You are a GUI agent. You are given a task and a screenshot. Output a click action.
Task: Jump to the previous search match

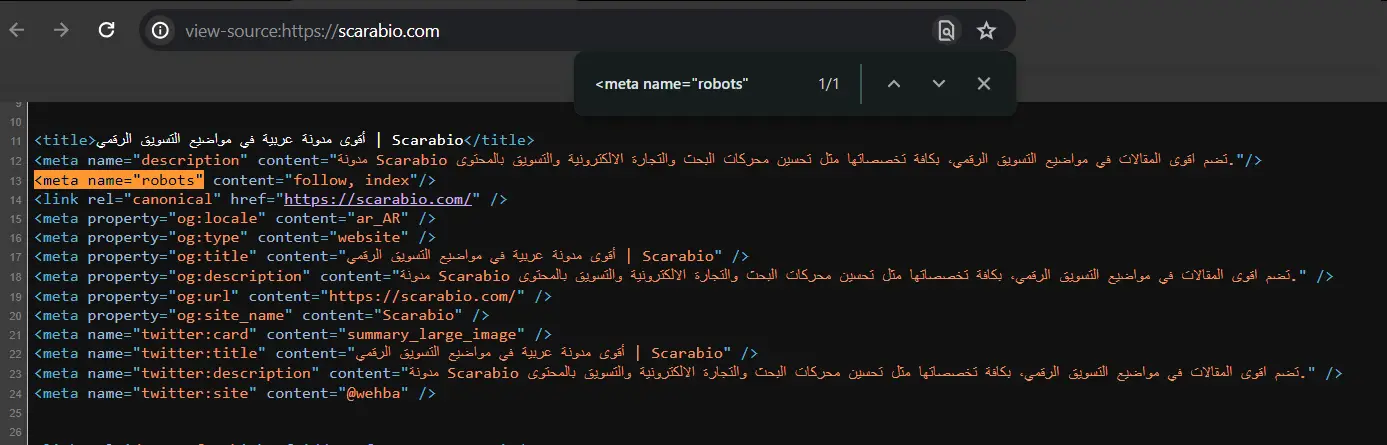894,84
